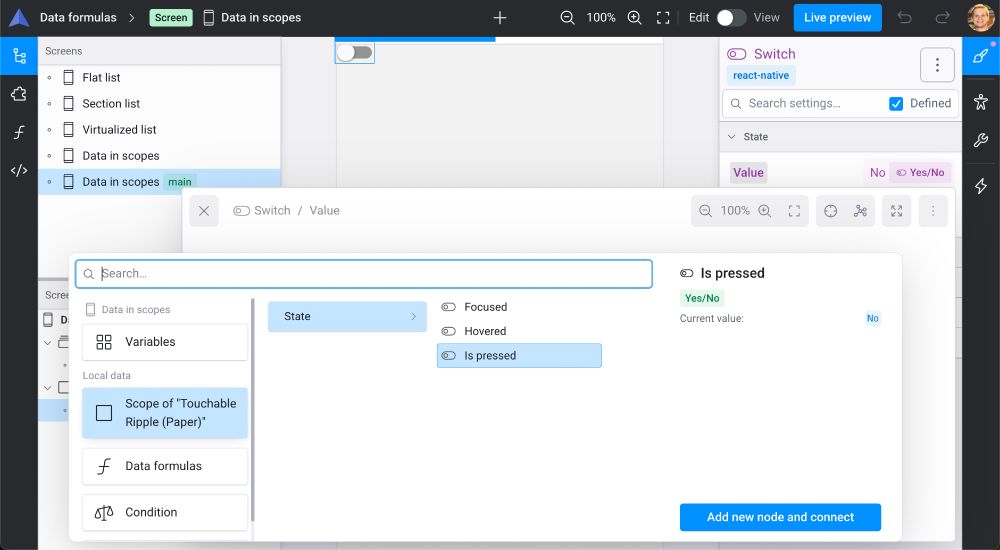1000x550 pixels.
Task: Select the Is pressed state item
Action: click(519, 356)
